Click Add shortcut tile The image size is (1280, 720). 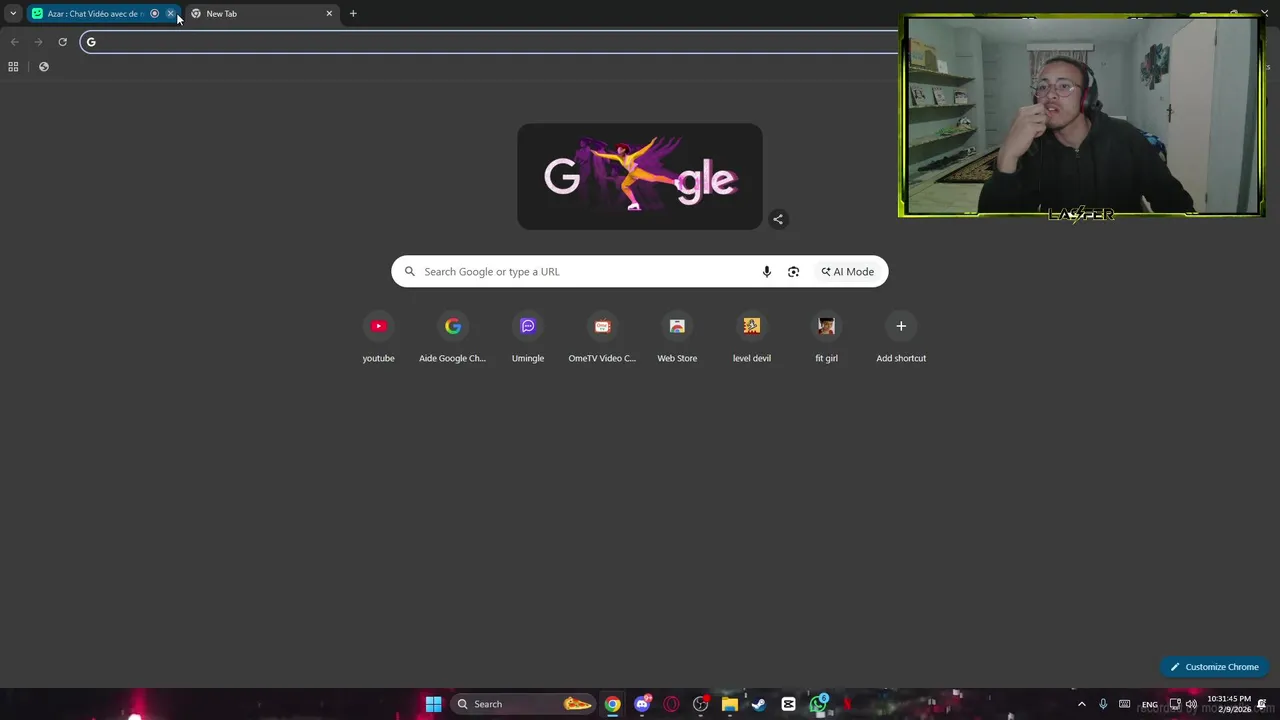click(901, 338)
